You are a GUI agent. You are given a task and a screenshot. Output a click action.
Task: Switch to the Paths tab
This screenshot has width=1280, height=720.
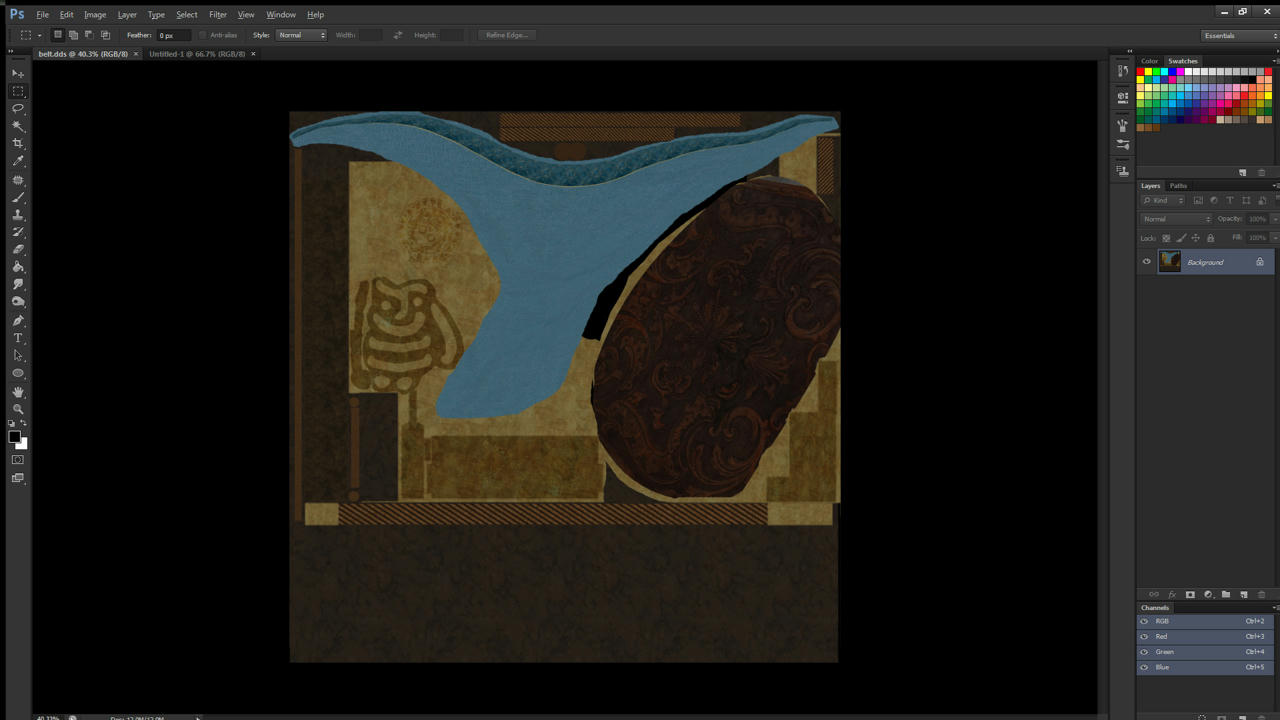tap(1178, 186)
